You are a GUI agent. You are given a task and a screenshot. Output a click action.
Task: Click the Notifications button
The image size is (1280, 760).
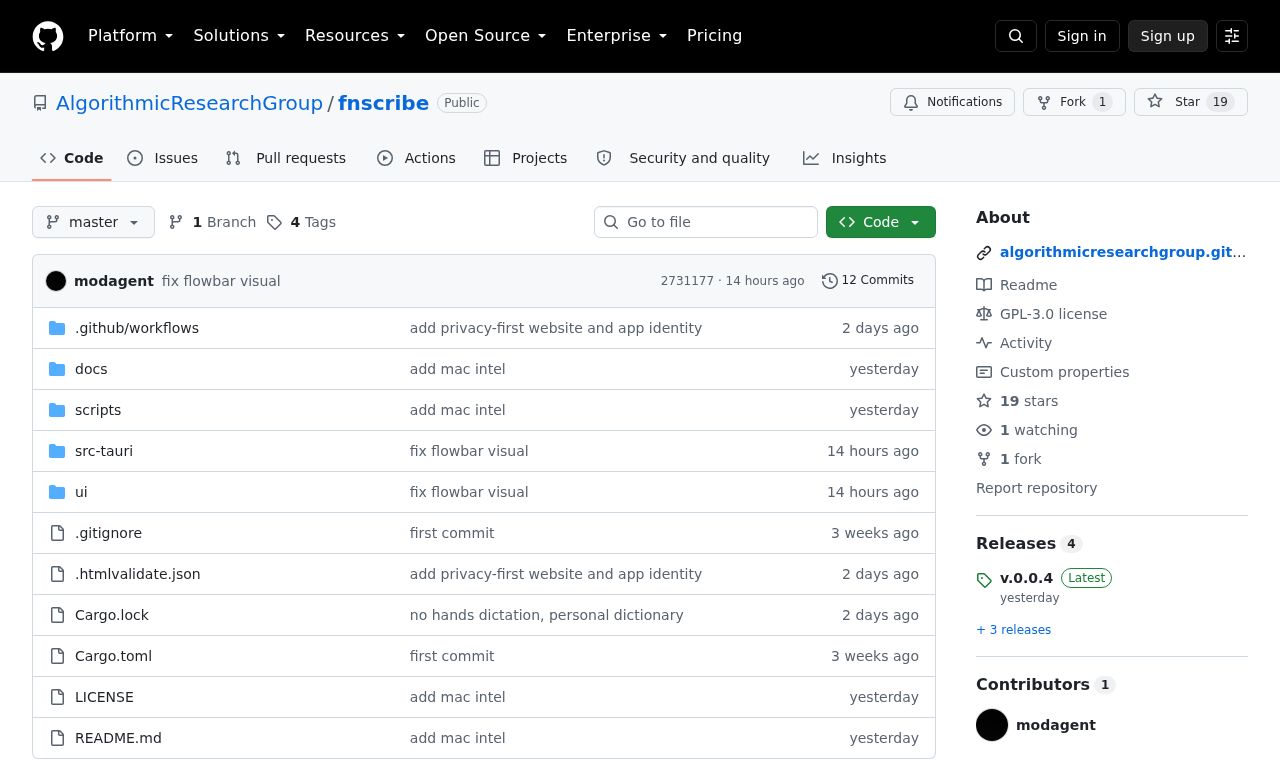click(x=952, y=102)
